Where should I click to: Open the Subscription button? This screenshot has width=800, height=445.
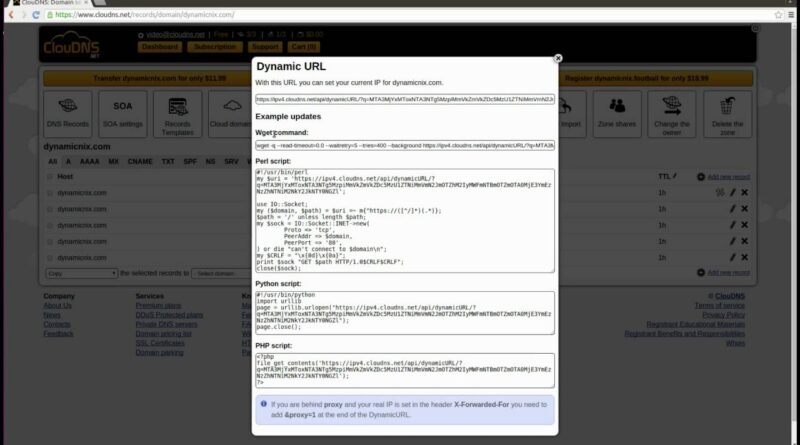(214, 47)
